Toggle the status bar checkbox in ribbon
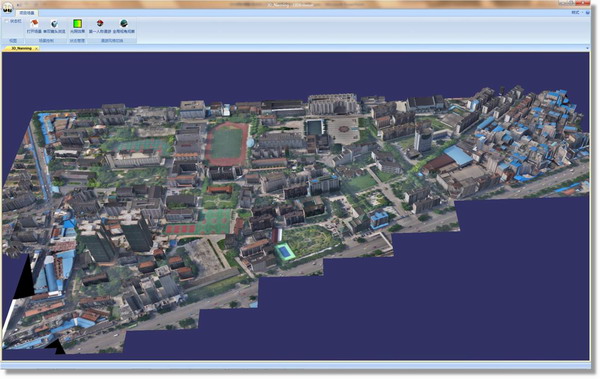600x379 pixels. (7, 21)
